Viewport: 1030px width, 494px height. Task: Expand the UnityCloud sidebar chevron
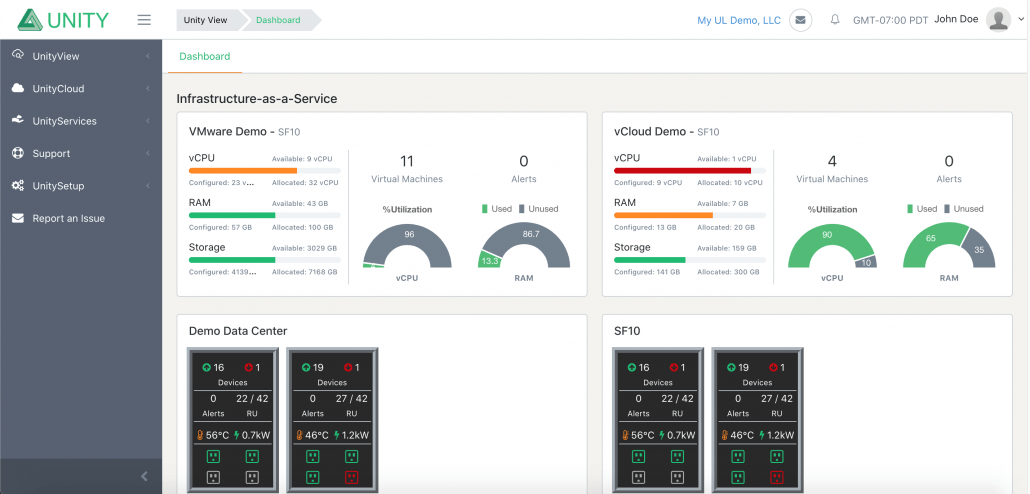coord(148,89)
